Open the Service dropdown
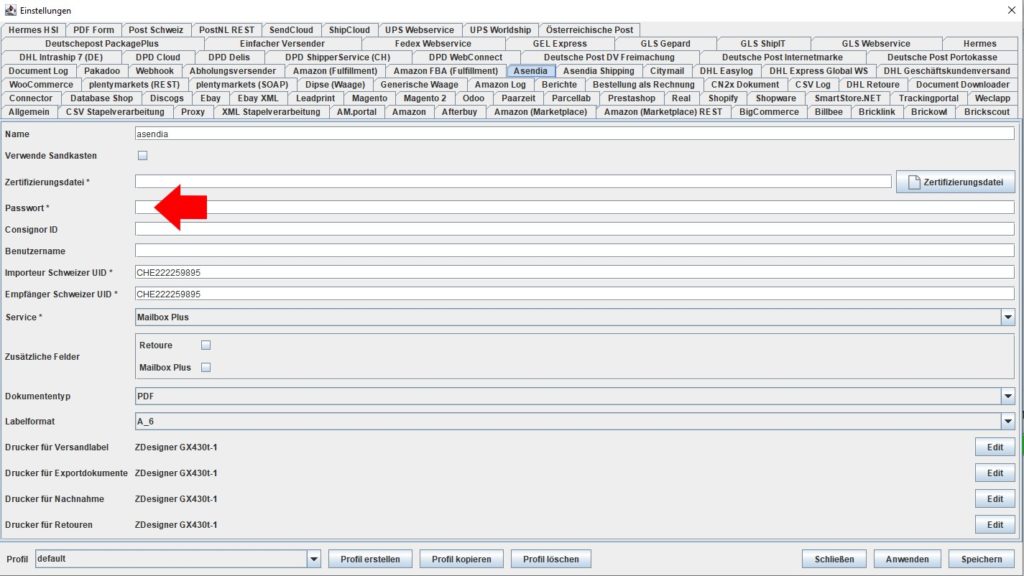Viewport: 1024px width, 576px height. (x=1008, y=317)
